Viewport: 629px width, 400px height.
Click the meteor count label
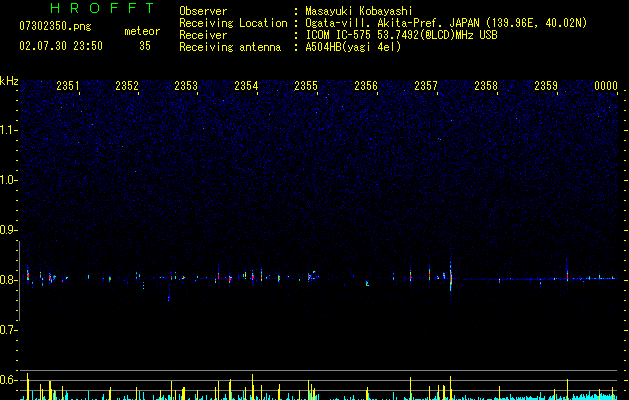click(x=142, y=31)
